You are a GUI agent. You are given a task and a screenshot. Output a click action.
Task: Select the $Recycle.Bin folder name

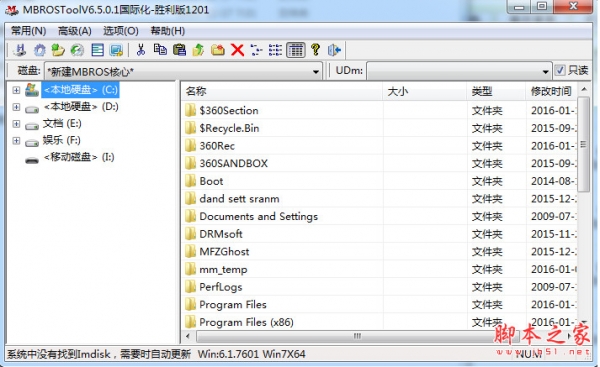point(229,128)
